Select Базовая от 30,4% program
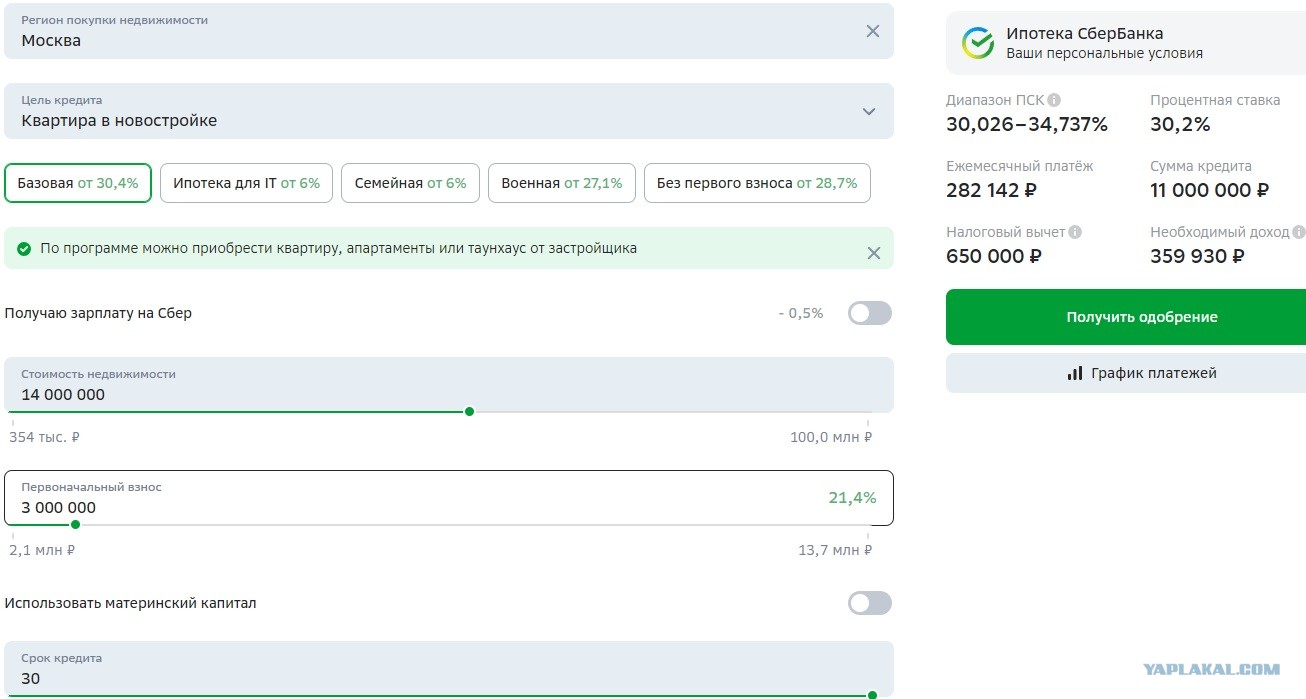The image size is (1306, 699). click(78, 183)
